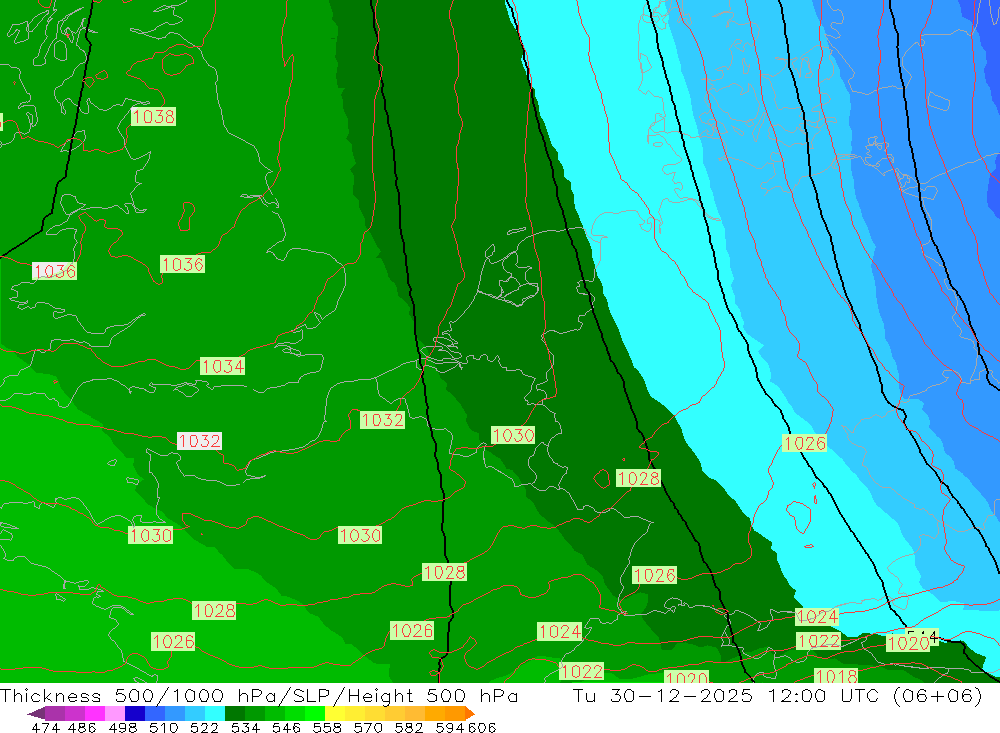Select legend value 582

click(x=408, y=727)
